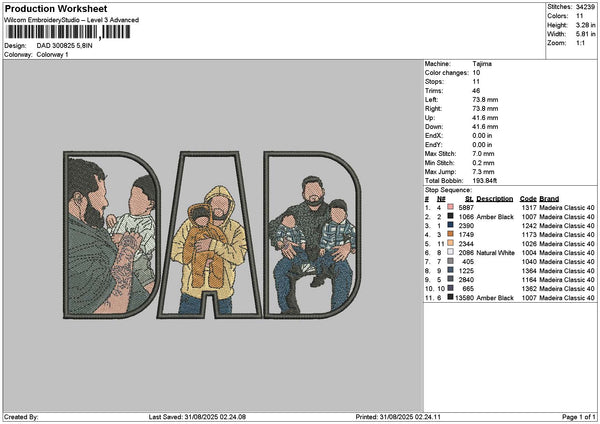Pick the dark blue swatch for code 1242

pos(452,225)
